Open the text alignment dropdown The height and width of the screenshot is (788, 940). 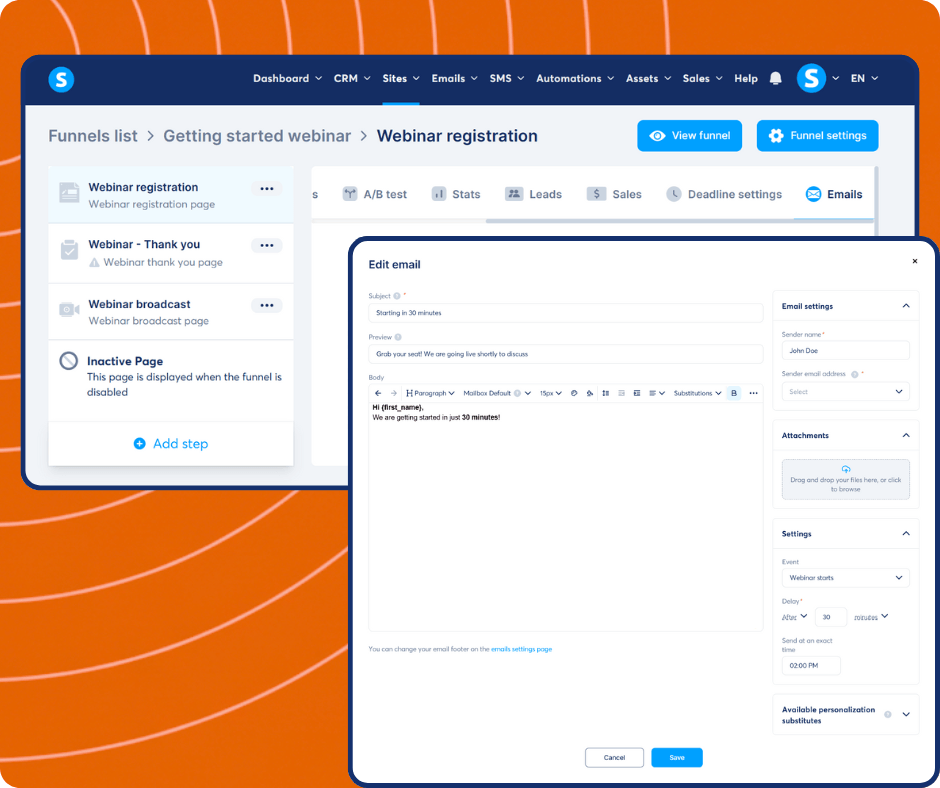[x=656, y=393]
